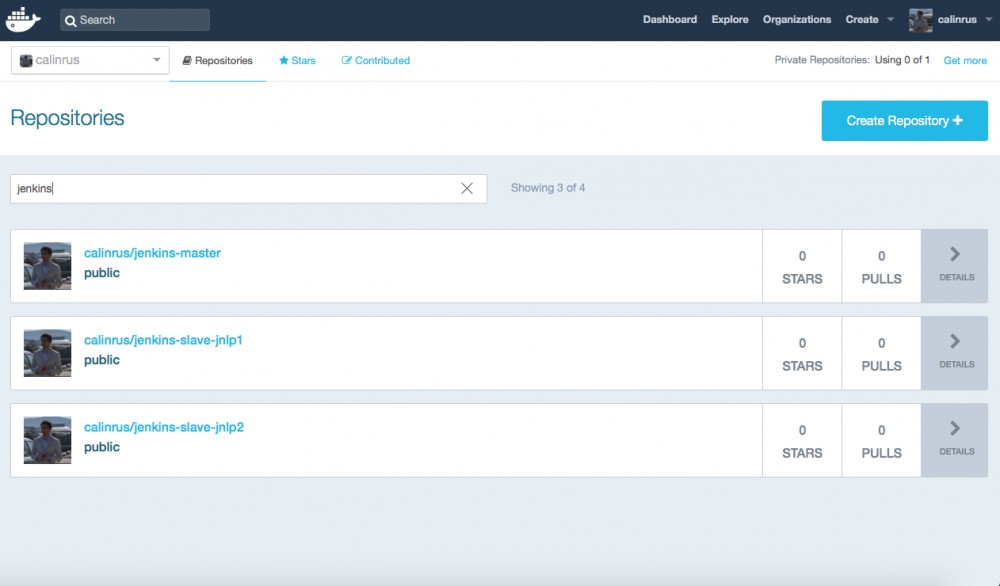Open the calinrus user menu arrow
1000x586 pixels.
[x=989, y=19]
